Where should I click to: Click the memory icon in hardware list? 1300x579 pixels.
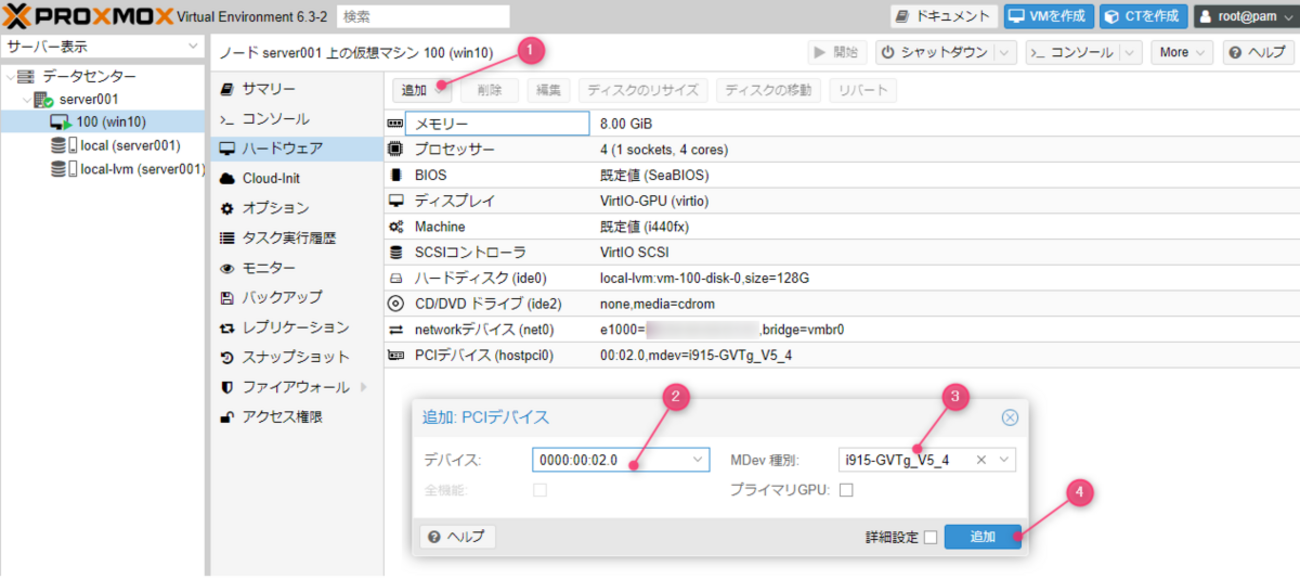coord(395,124)
